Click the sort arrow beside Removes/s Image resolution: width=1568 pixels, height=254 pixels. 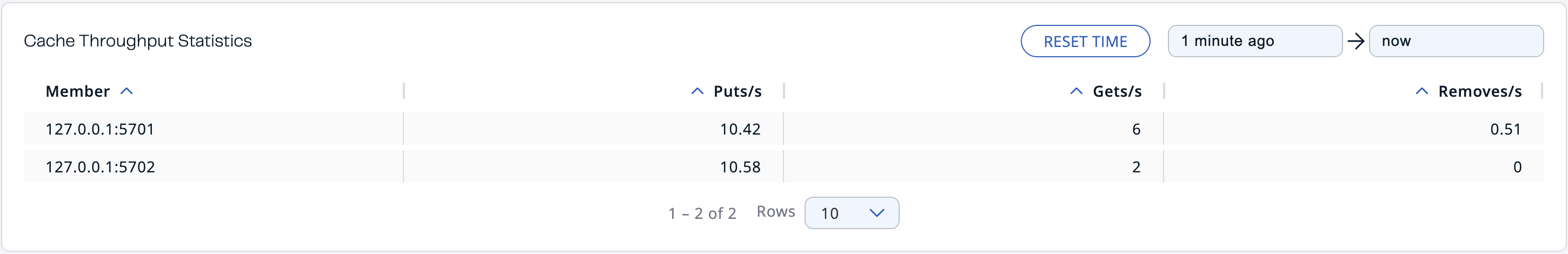1421,91
